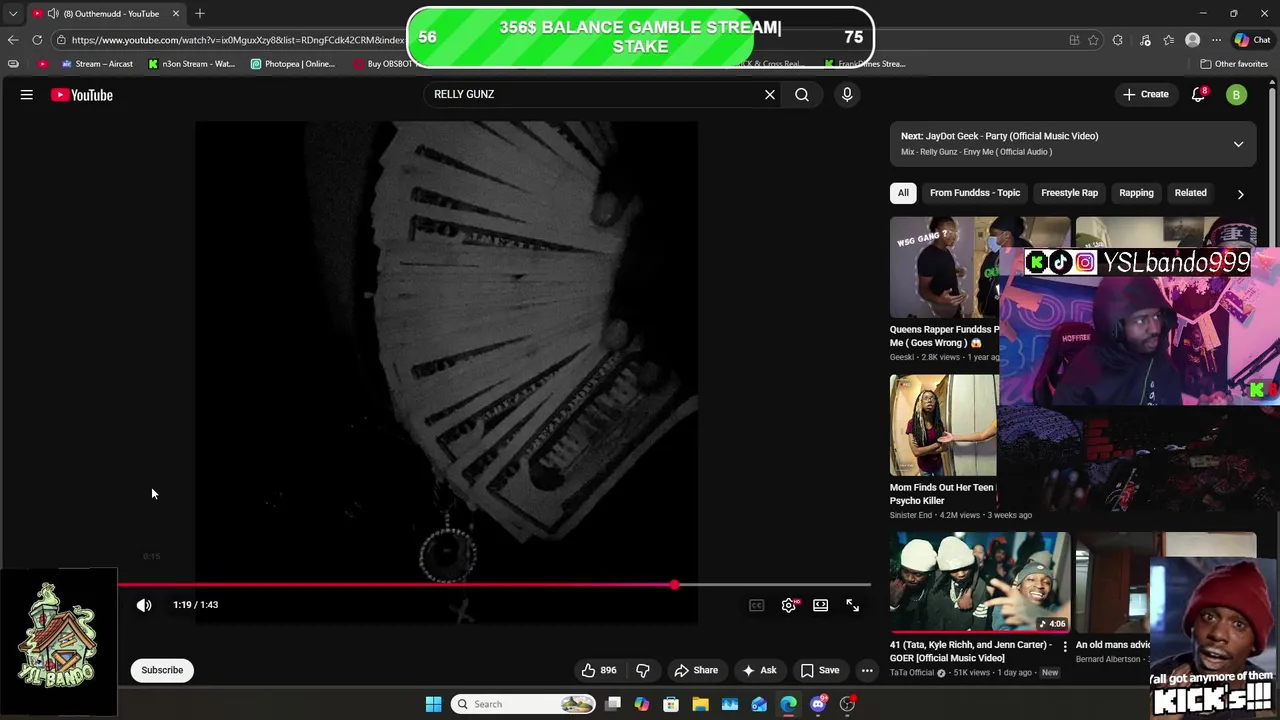Screen dimensions: 1280x720
Task: Open YouTube notifications bell
Action: [1198, 95]
